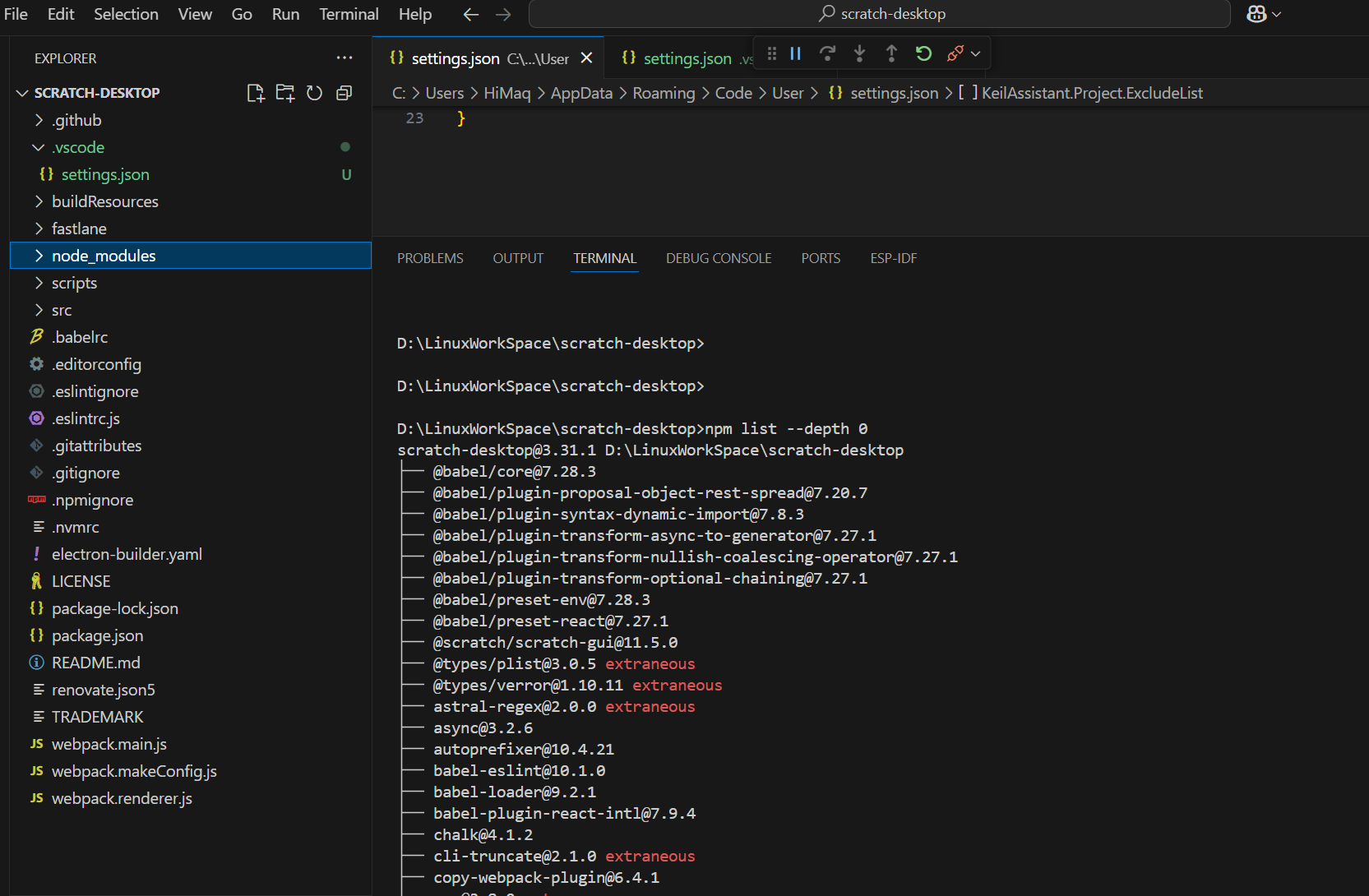Open package.json in Explorer
Screen dimensions: 1369x896
(x=191, y=635)
